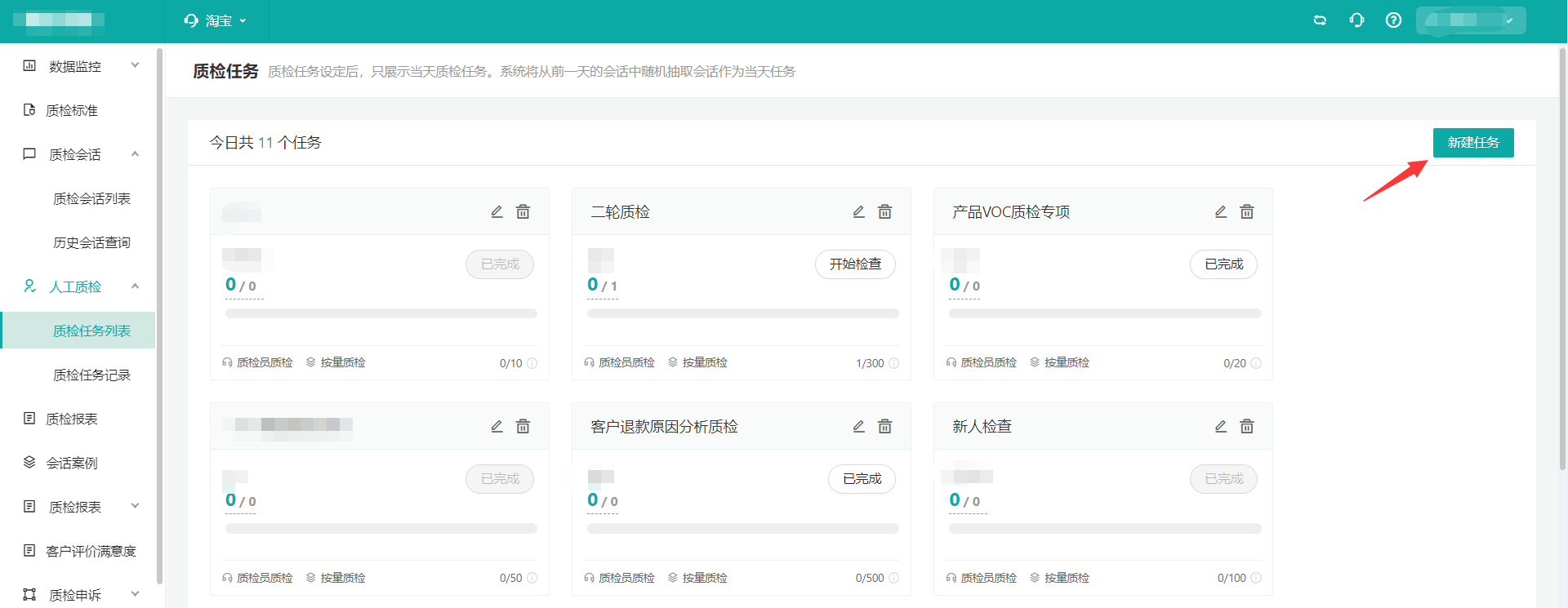The image size is (1568, 608).
Task: Click the 会话案例 layers icon in the sidebar
Action: 29,462
